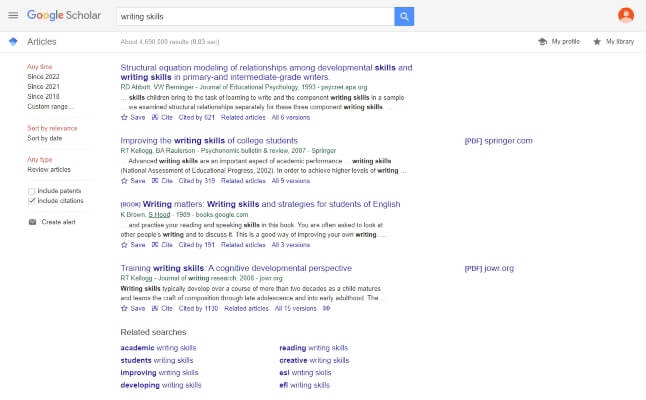Select Any type filter
646x400 pixels.
40,159
